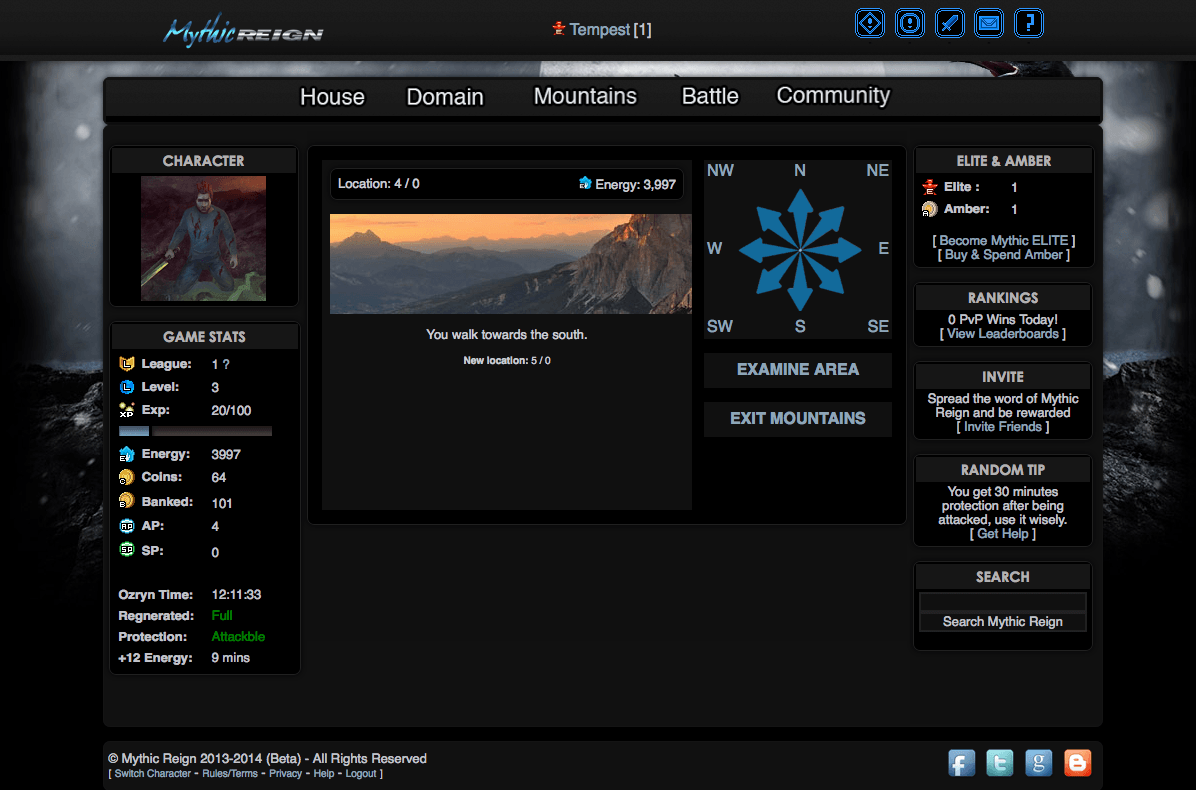Screen dimensions: 1196x790
Task: Click the Coins icon in Game Stats
Action: pos(127,477)
